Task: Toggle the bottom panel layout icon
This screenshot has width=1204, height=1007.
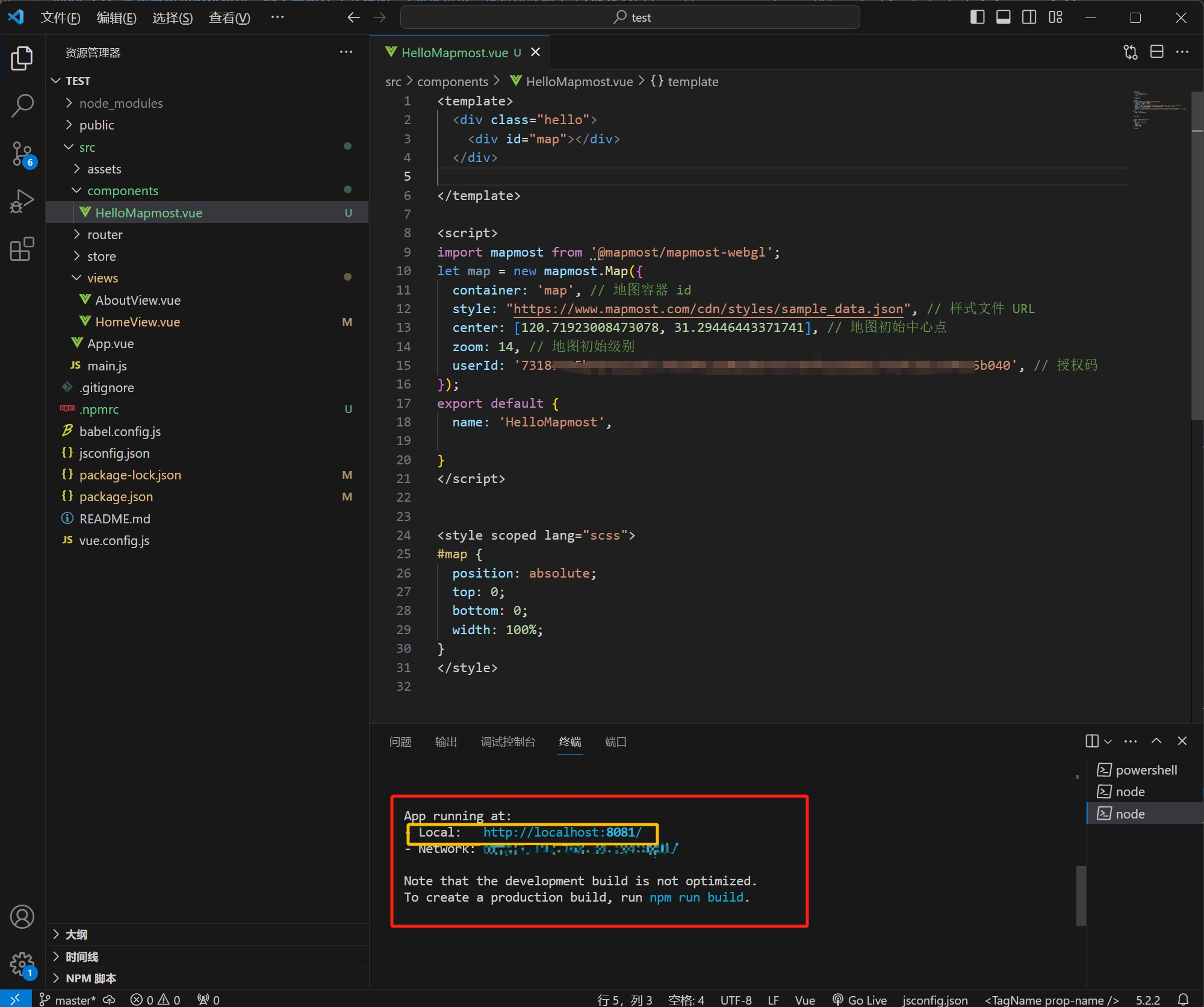Action: point(1004,17)
